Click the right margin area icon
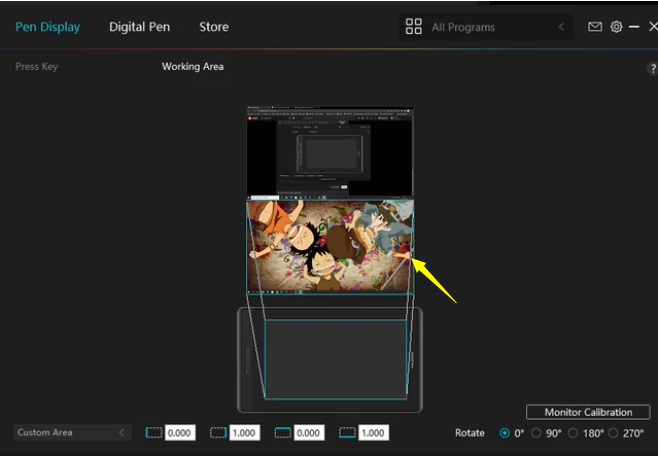The image size is (658, 457). [x=218, y=433]
